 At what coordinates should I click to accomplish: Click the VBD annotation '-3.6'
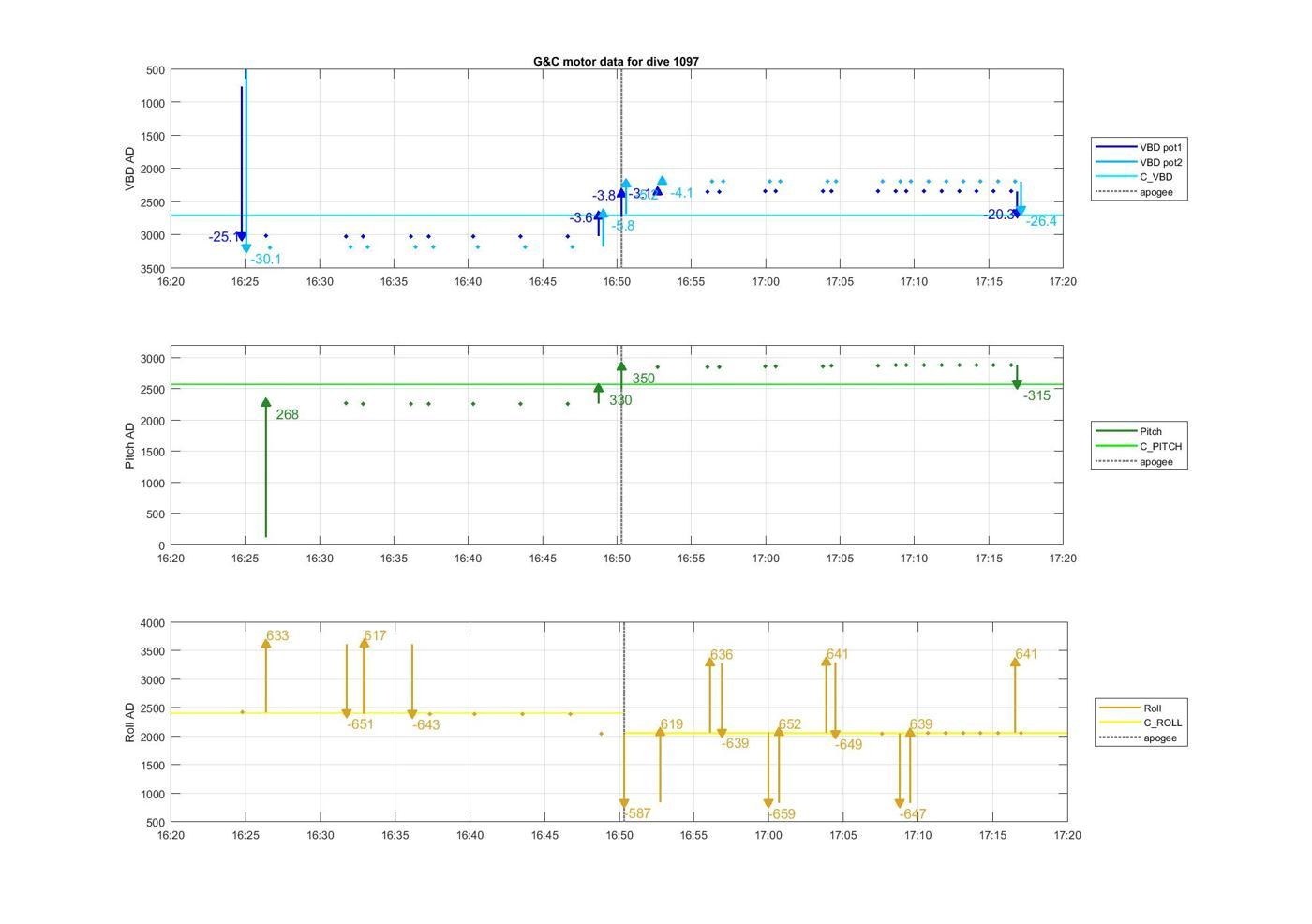tap(581, 218)
